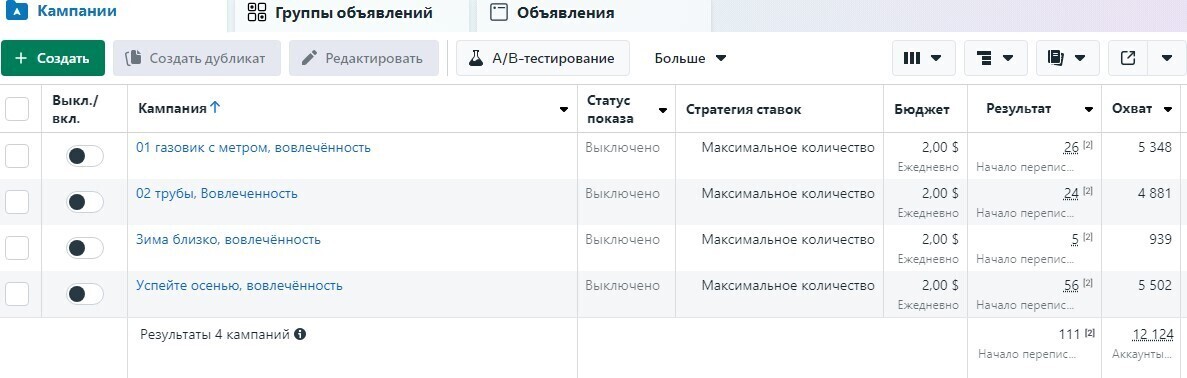
Task: Open Результат column dropdown arrow
Action: [x=1089, y=110]
